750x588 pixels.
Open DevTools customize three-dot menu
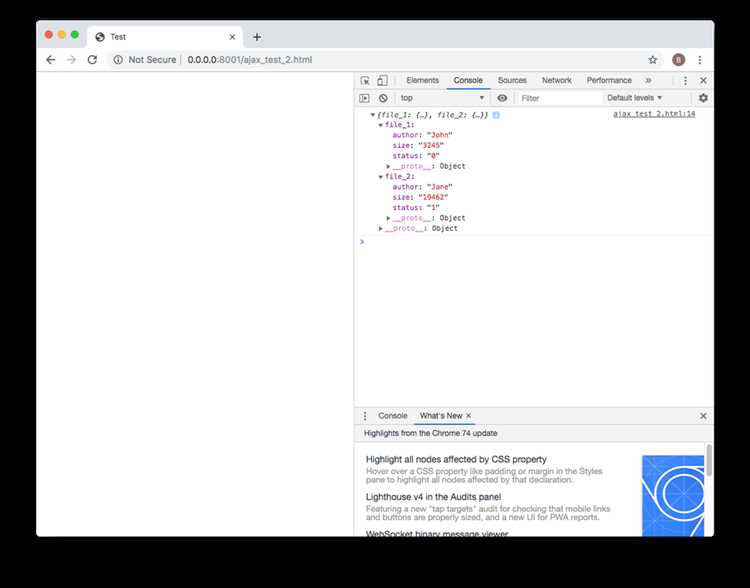tap(685, 80)
